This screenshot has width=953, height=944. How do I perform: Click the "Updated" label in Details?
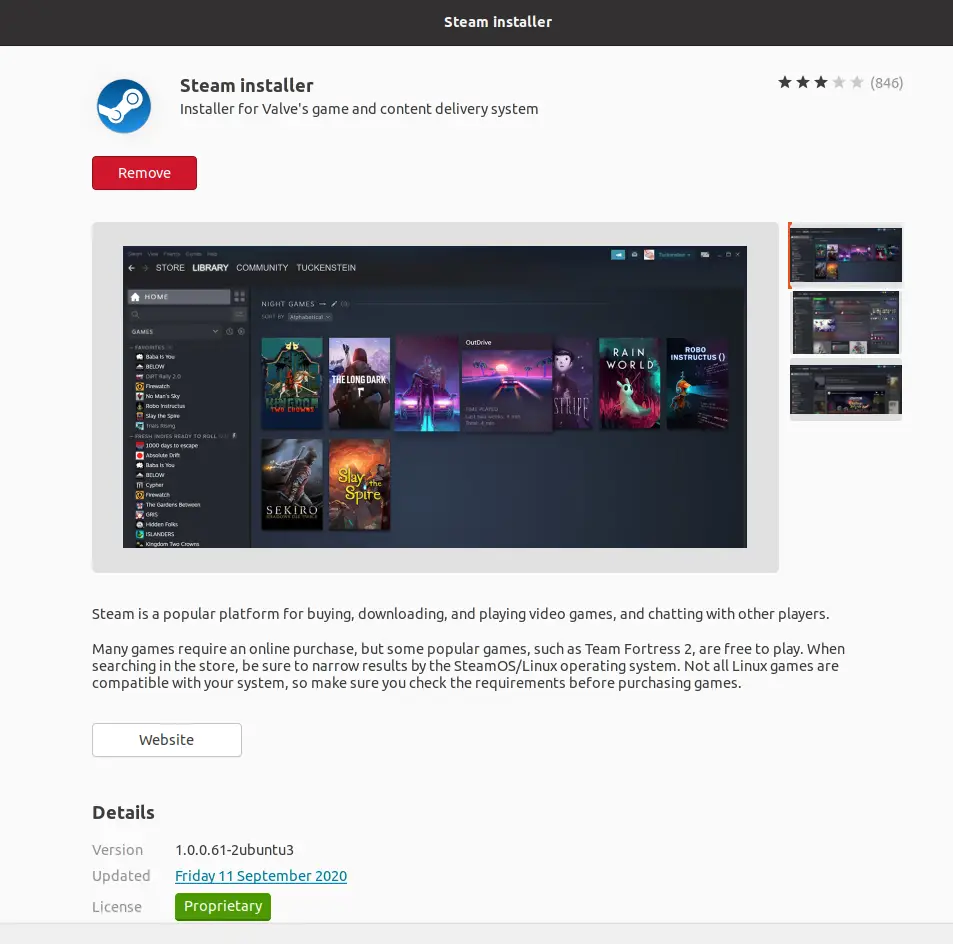pos(121,876)
